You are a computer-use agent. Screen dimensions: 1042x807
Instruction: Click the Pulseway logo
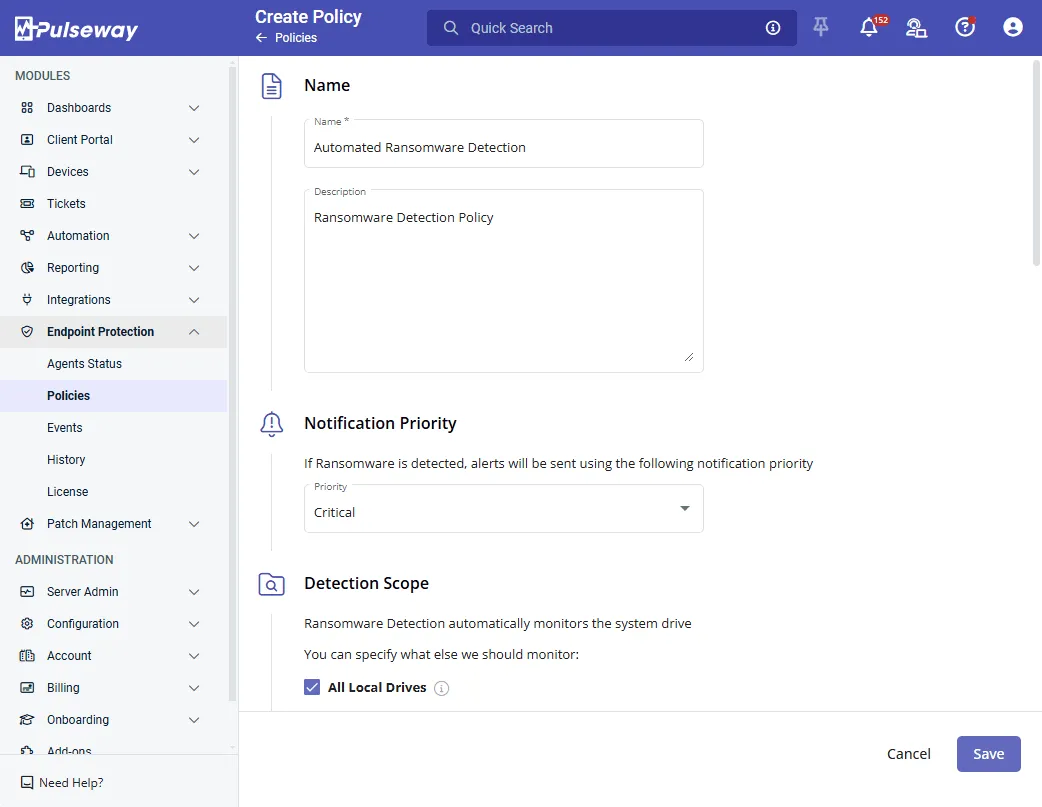77,29
